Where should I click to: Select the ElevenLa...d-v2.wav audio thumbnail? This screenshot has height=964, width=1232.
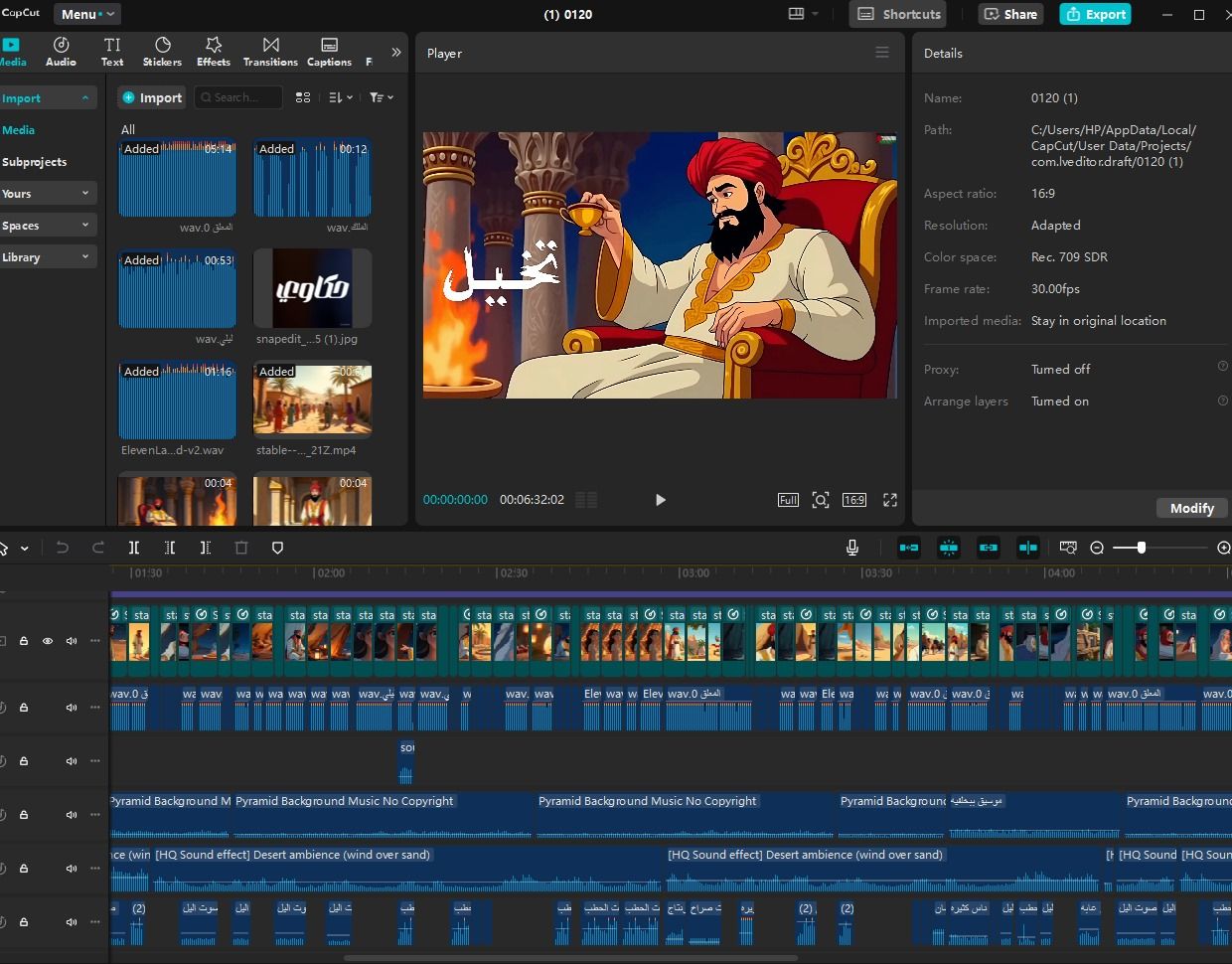pos(178,400)
